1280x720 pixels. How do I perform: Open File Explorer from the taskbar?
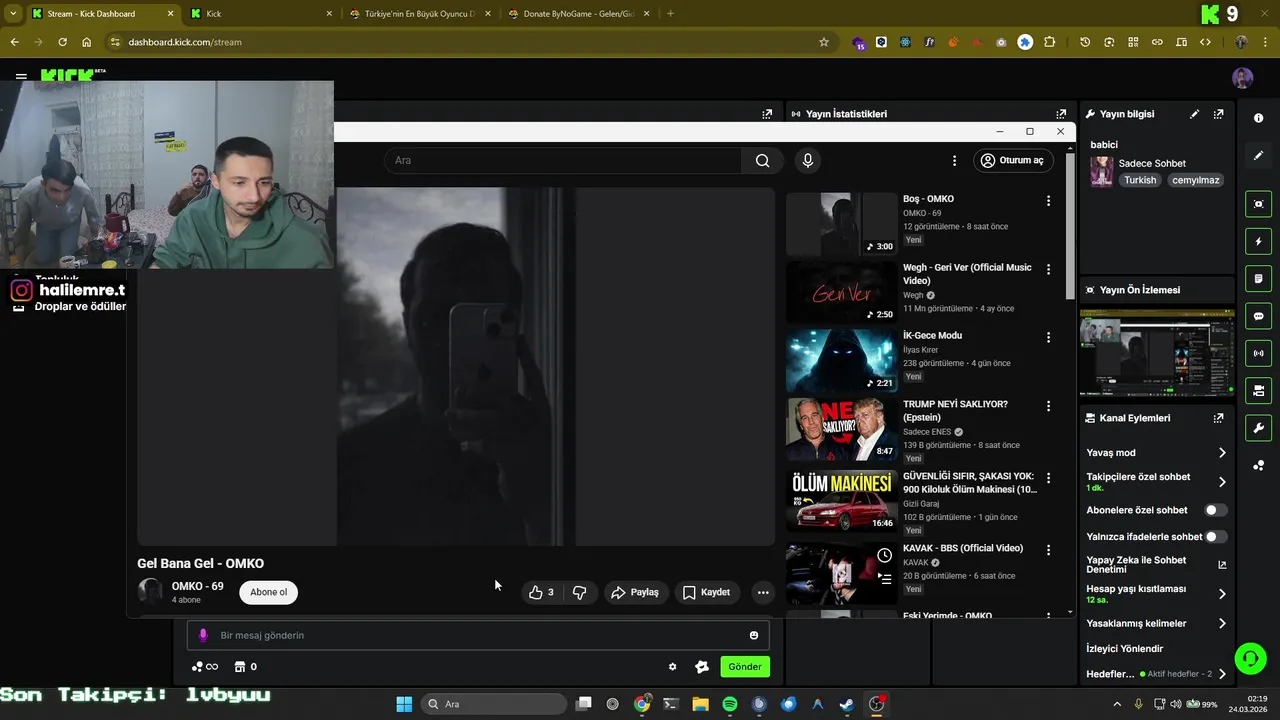(700, 704)
